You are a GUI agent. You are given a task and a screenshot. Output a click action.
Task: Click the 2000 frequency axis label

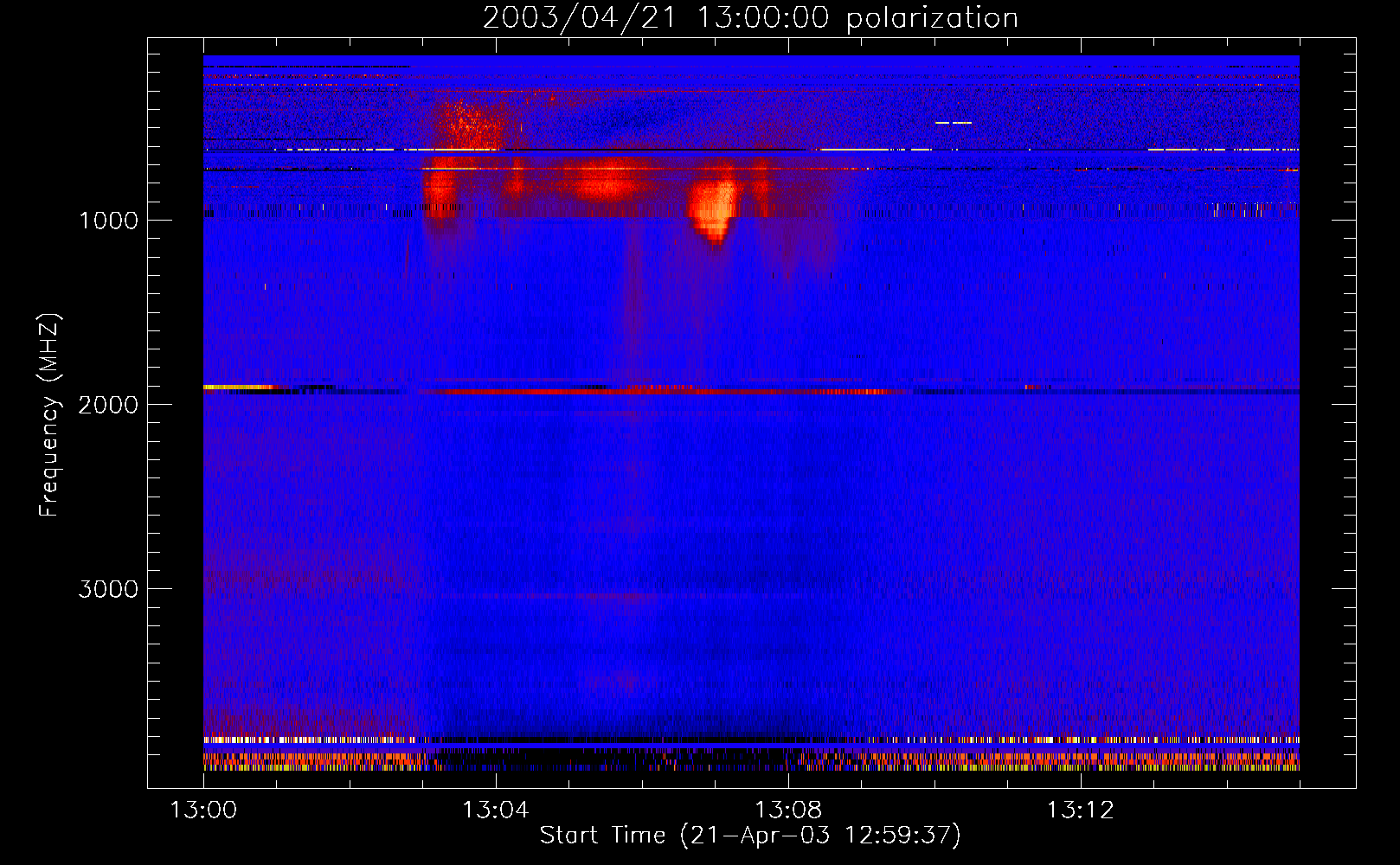coord(108,405)
